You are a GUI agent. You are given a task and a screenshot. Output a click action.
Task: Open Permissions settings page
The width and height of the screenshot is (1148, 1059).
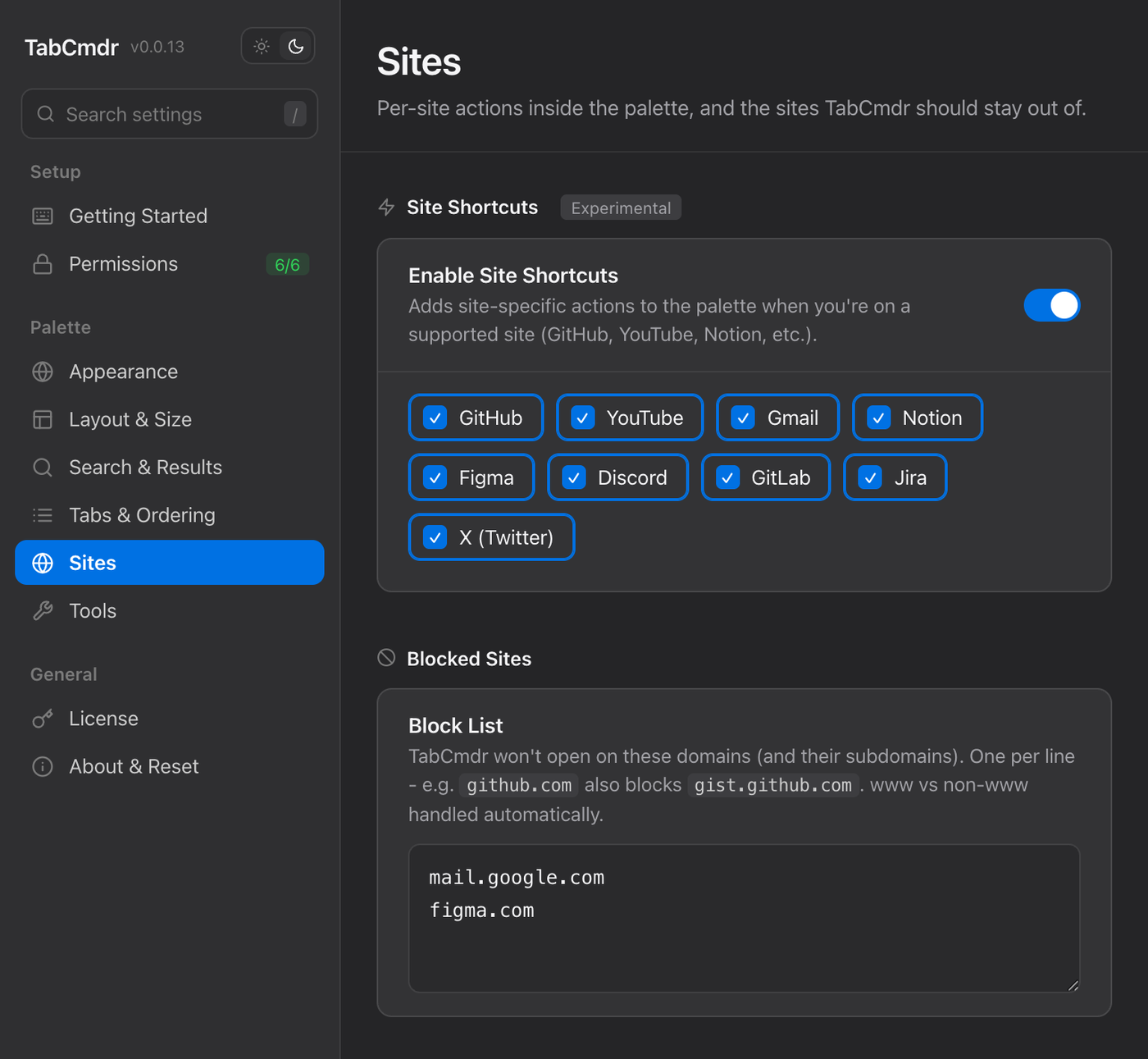click(170, 264)
